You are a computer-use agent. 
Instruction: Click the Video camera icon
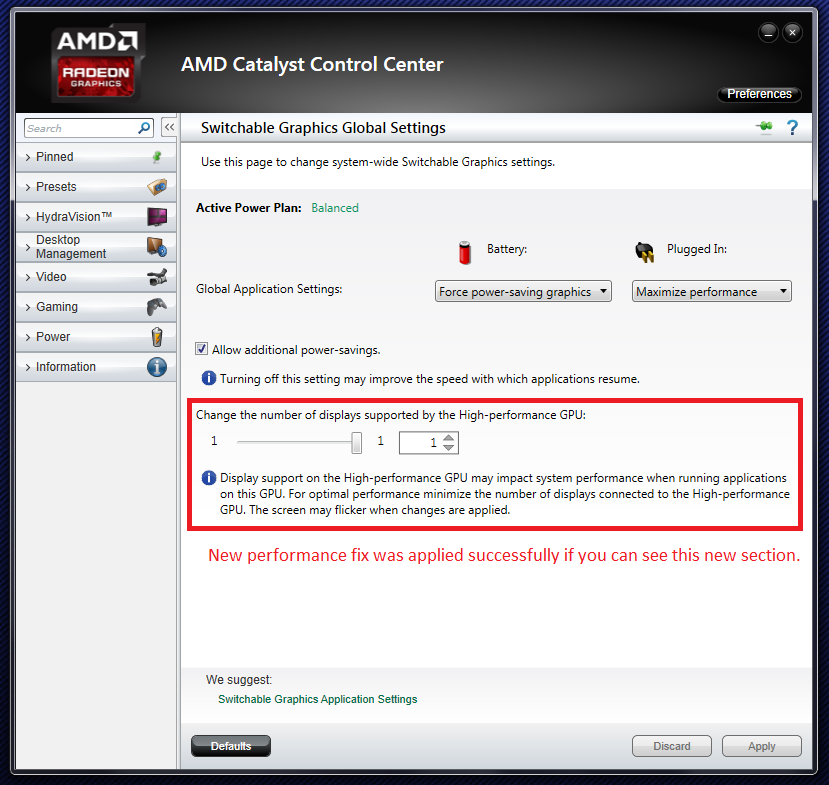pyautogui.click(x=157, y=277)
